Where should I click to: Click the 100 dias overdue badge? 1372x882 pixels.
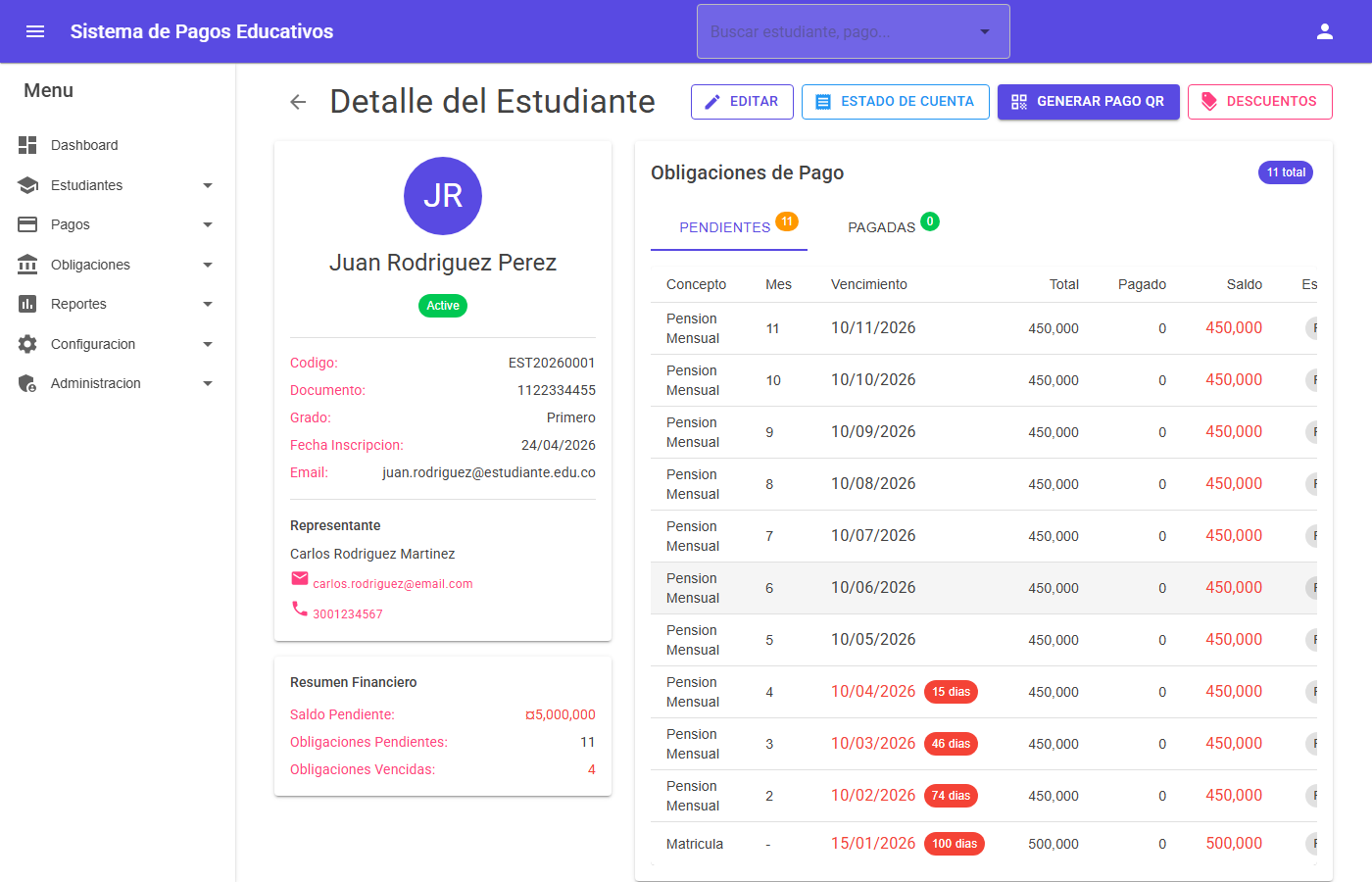click(955, 844)
